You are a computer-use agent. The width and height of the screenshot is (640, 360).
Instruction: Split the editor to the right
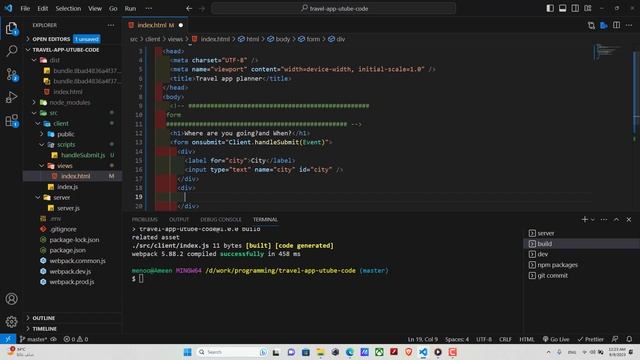[x=616, y=25]
